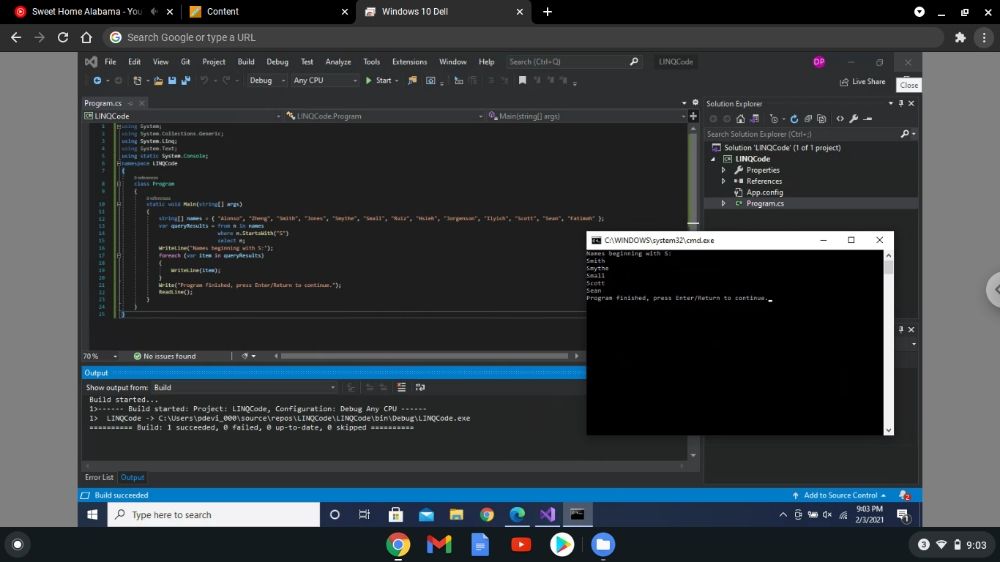Click Collapse All icon in Solution Explorer

808,119
